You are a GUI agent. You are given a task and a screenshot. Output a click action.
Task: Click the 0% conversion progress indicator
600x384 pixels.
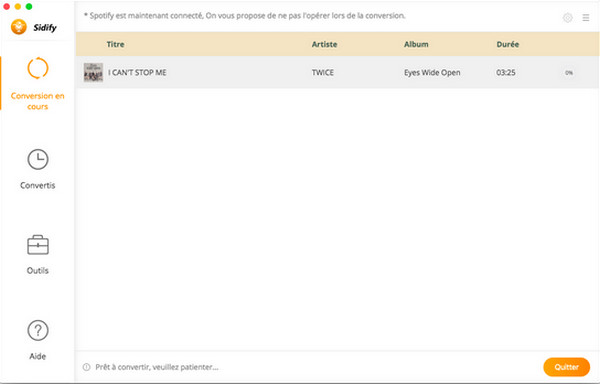click(x=569, y=73)
